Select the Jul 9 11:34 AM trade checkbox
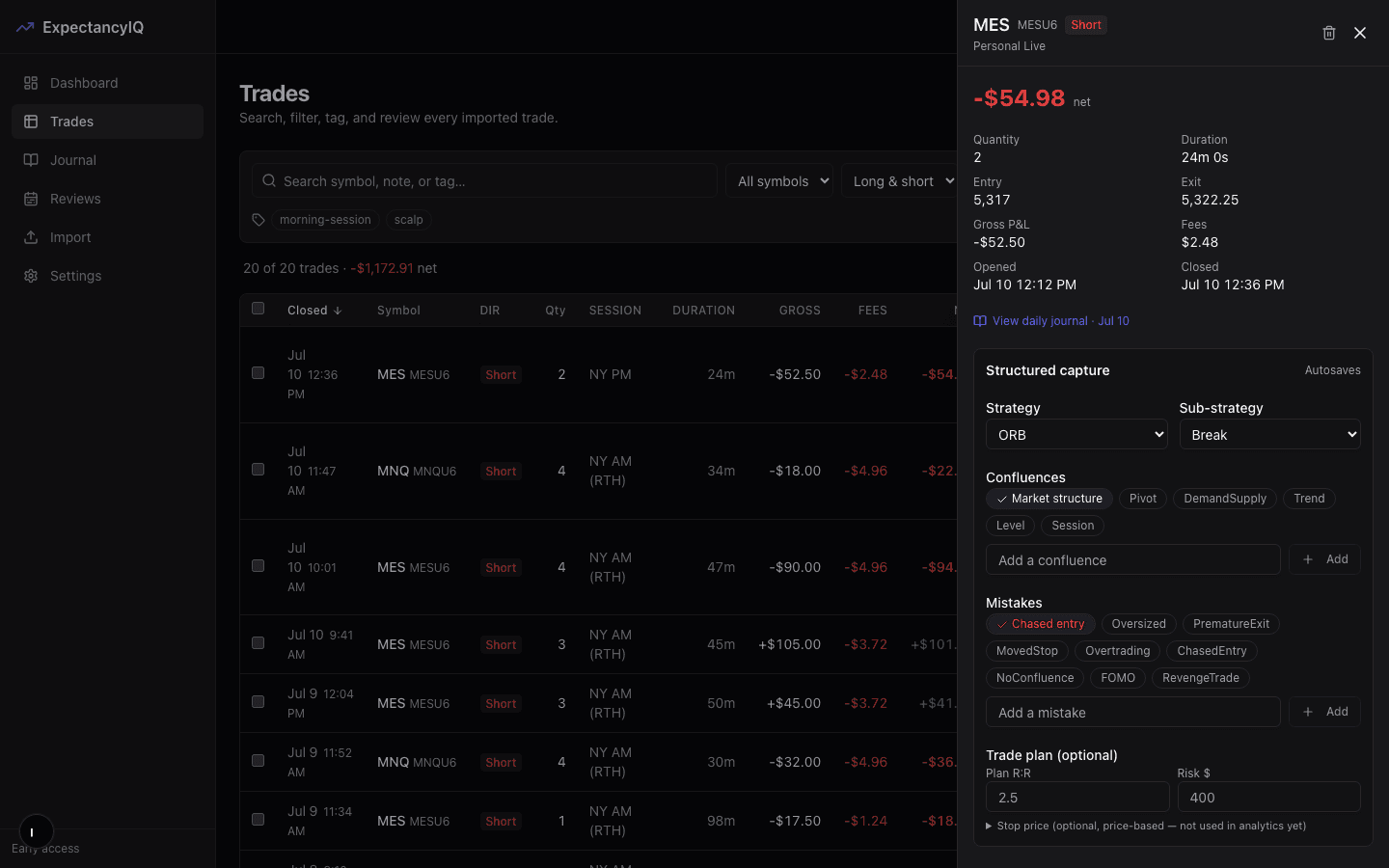1389x868 pixels. pos(258,819)
